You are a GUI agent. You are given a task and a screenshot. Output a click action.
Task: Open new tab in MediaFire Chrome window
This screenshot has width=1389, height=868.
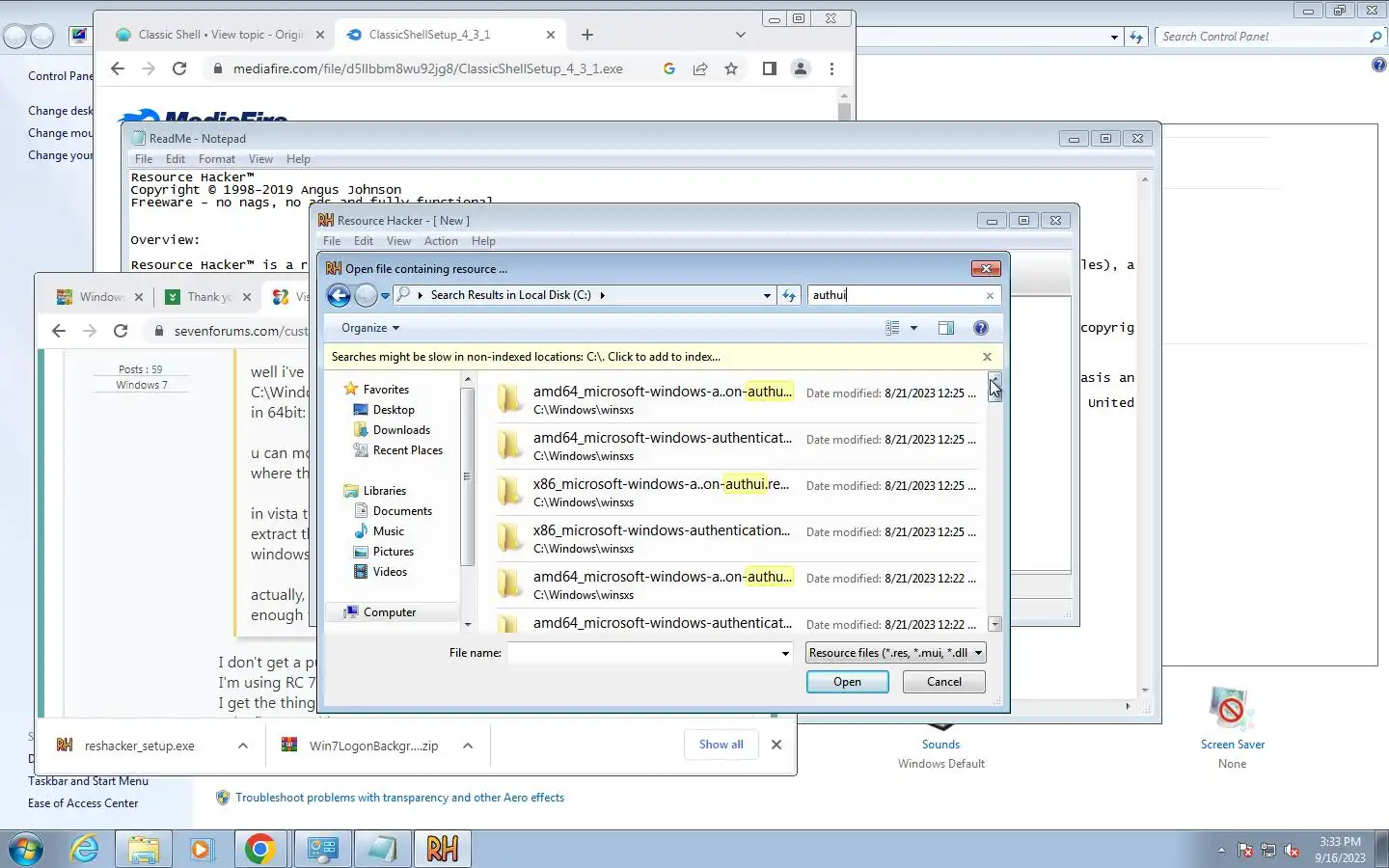click(x=587, y=35)
